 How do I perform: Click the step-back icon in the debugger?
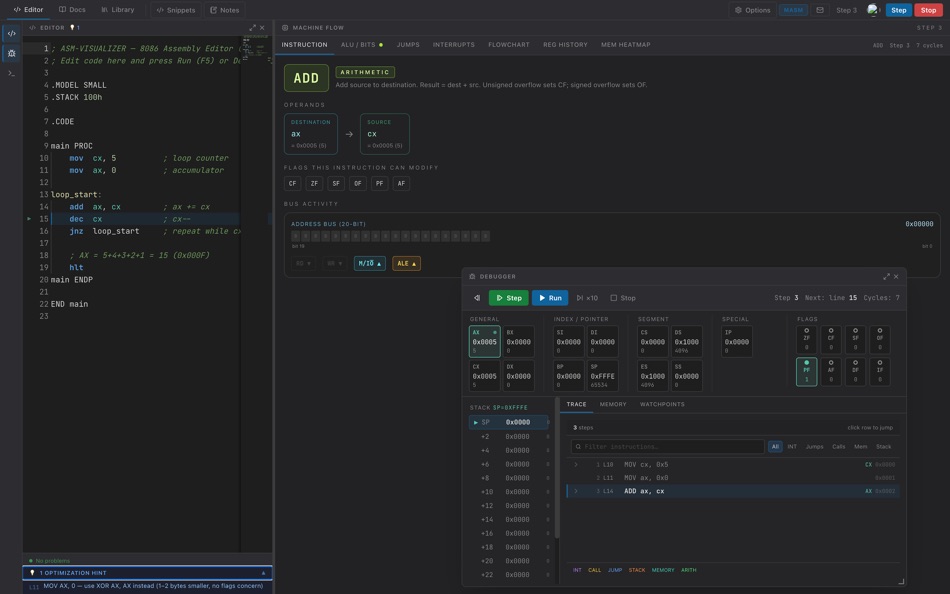[477, 298]
